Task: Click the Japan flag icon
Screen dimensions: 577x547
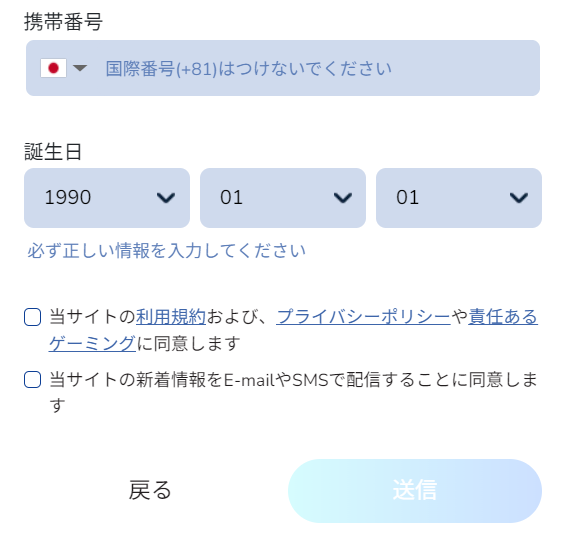Action: (x=53, y=68)
